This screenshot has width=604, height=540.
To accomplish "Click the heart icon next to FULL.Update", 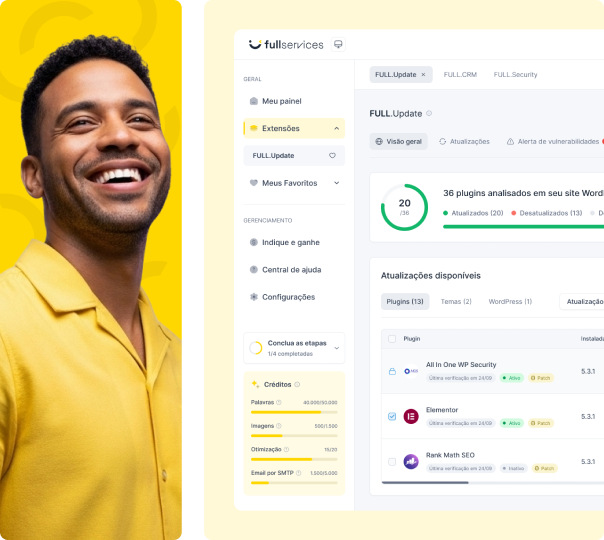I will [x=333, y=156].
